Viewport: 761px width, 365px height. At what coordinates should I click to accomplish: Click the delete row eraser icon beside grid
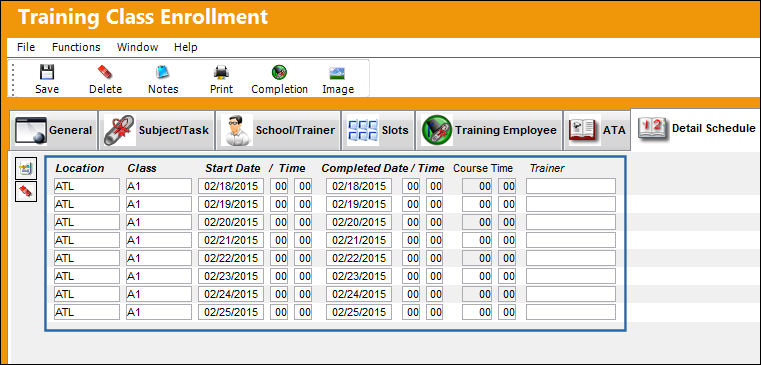coord(26,191)
